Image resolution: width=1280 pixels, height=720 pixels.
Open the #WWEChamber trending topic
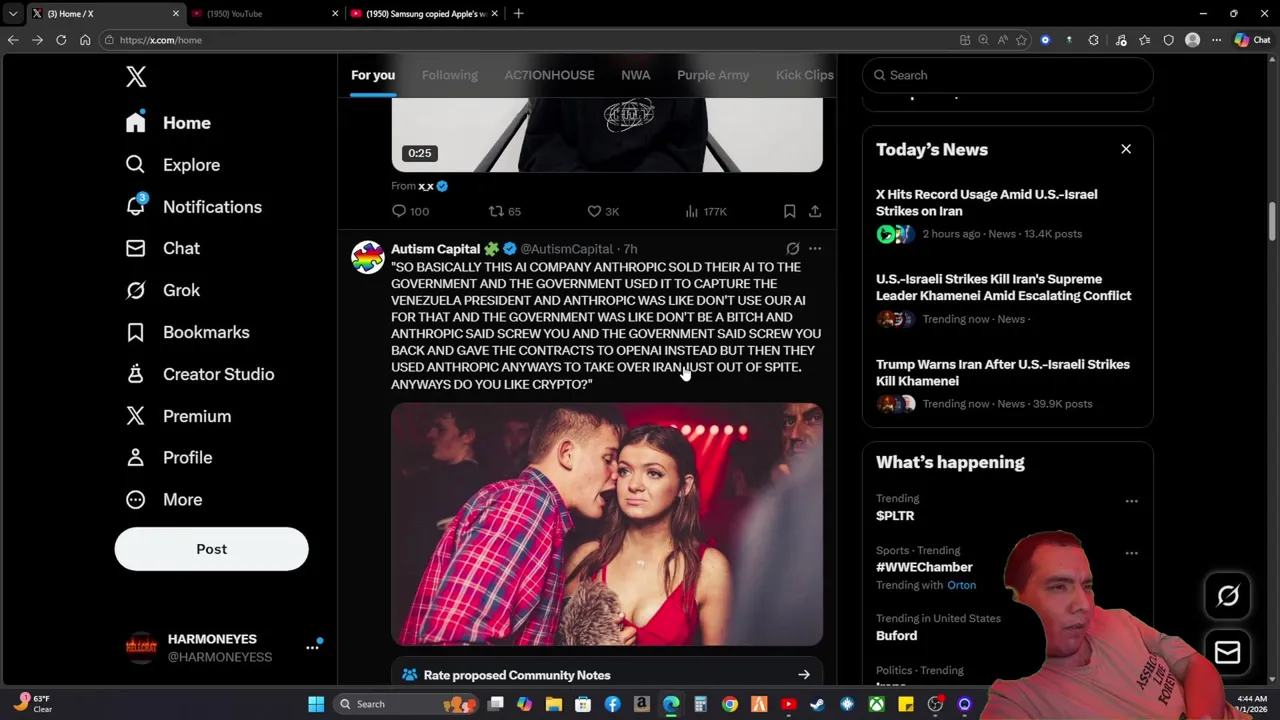point(924,567)
